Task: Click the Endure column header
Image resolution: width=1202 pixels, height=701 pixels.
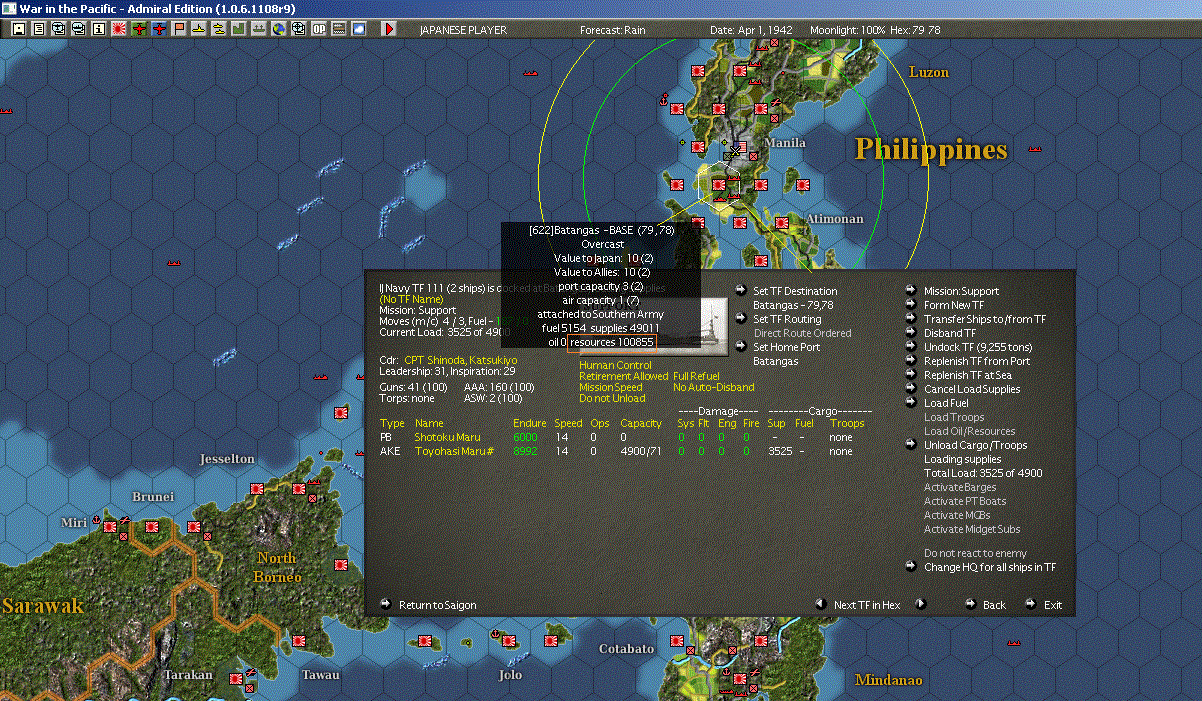Action: (530, 423)
